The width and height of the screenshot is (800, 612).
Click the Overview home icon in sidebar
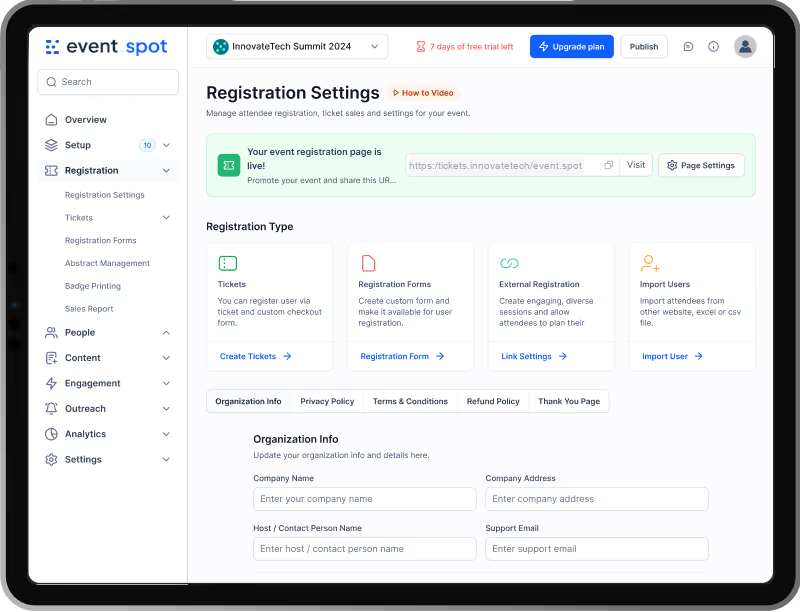pos(51,120)
